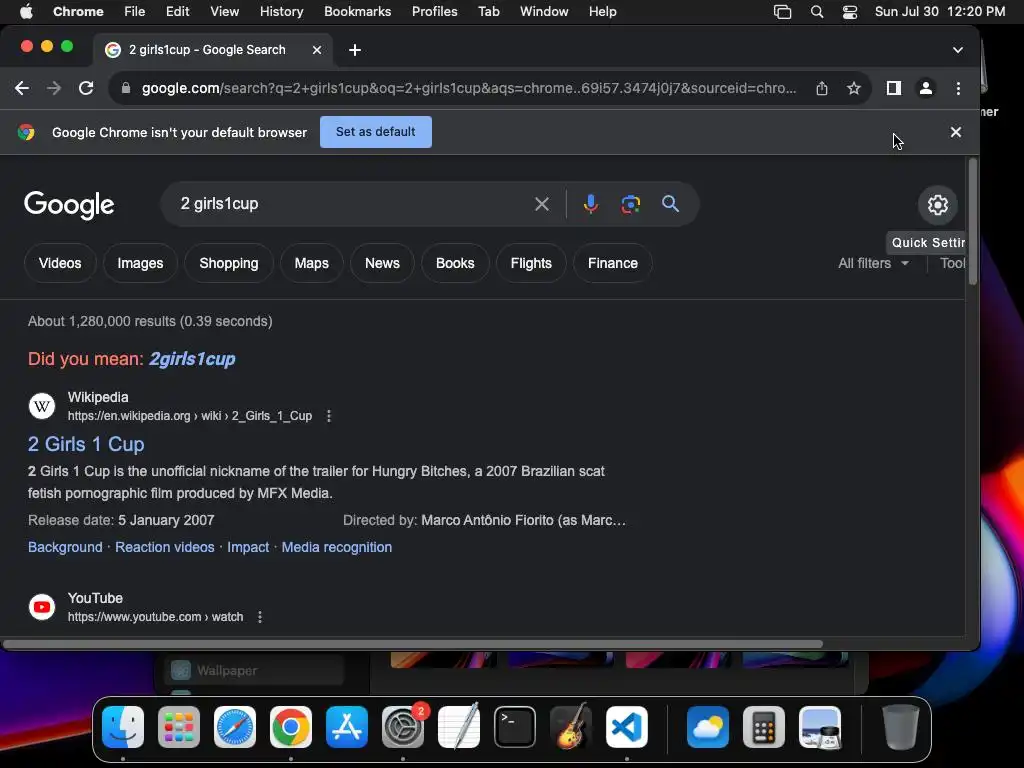Screen dimensions: 1024x768
Task: Open Terminal from the Dock
Action: 515,727
